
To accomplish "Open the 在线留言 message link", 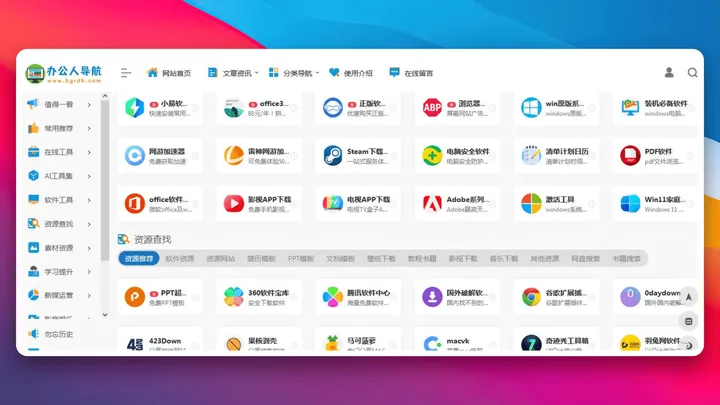I will (411, 73).
